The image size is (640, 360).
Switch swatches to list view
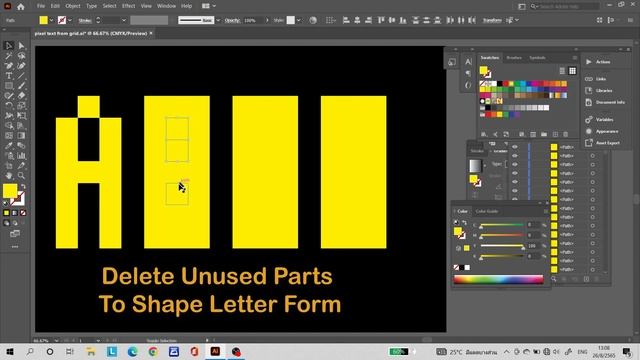[x=562, y=71]
